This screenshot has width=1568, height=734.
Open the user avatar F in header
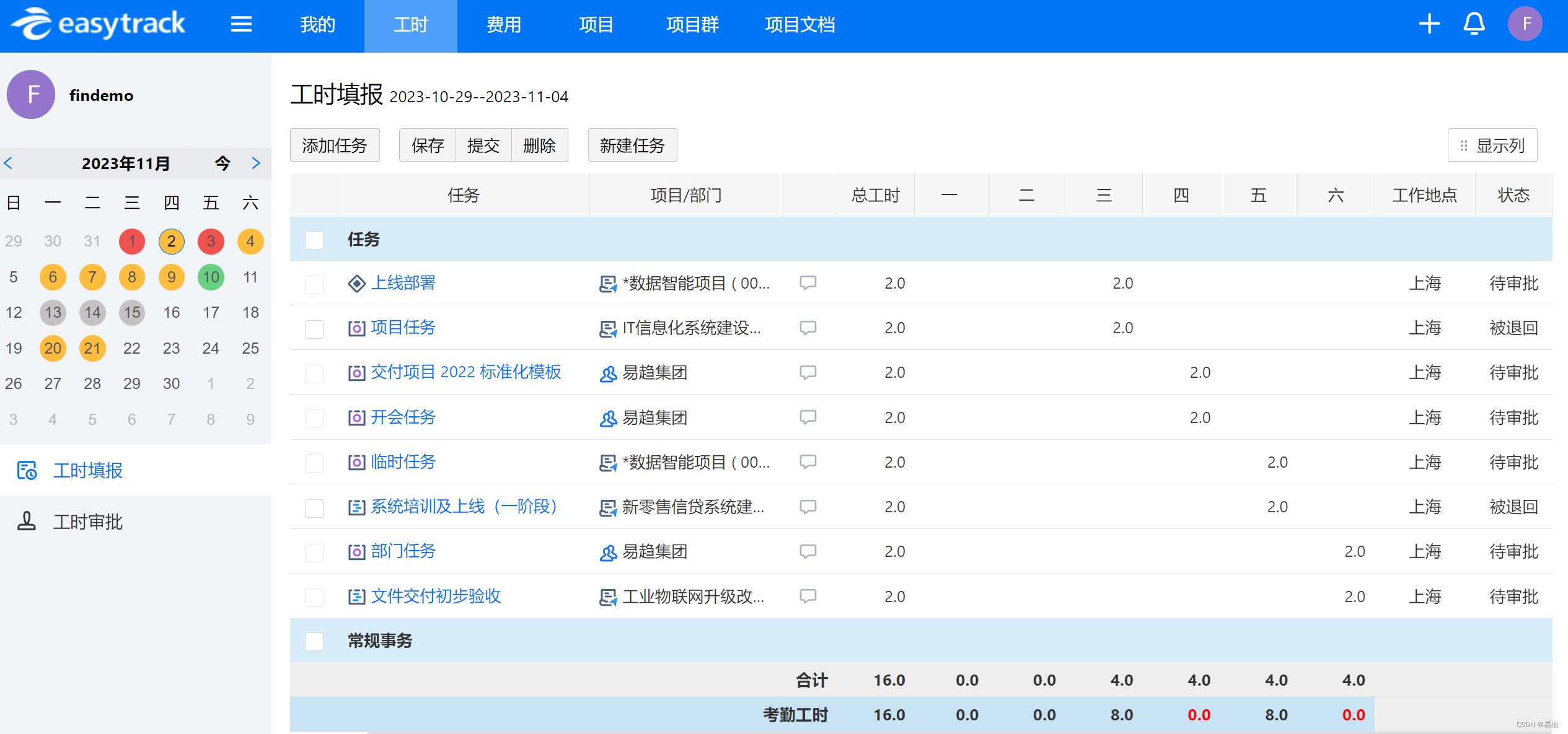point(1525,24)
